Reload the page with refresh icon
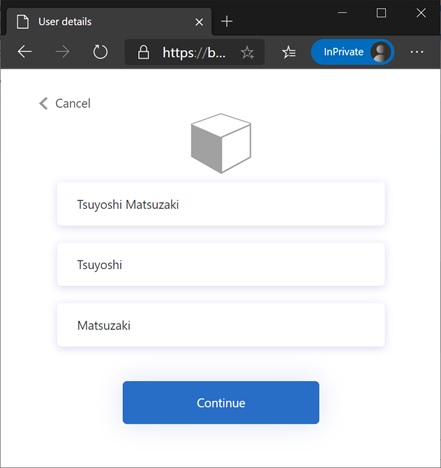 [100, 52]
